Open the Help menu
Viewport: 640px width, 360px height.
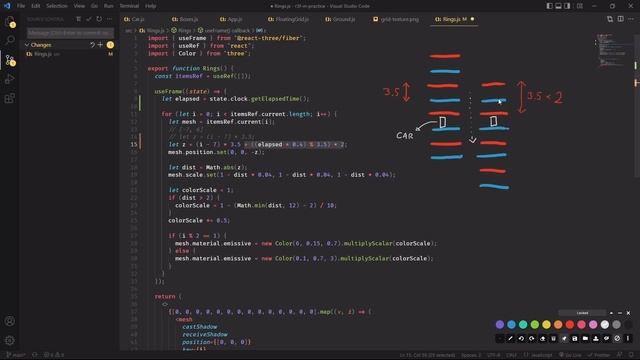151,6
